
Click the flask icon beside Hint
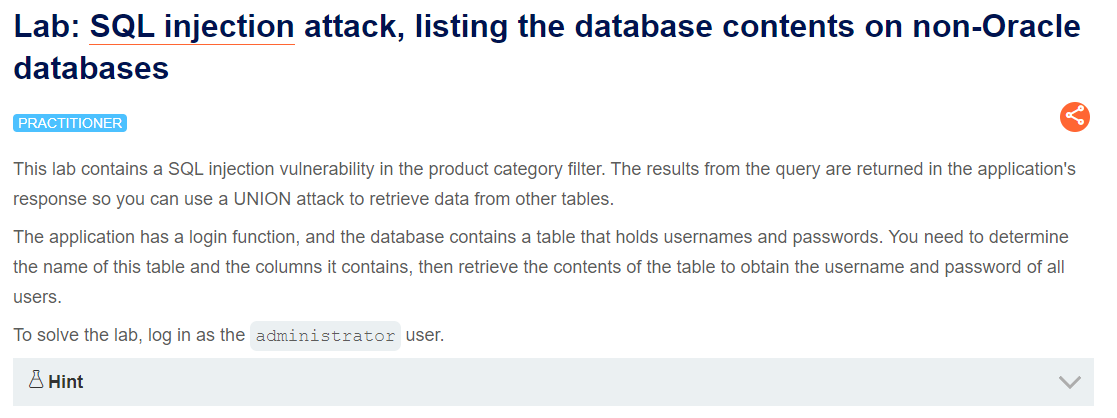click(36, 380)
